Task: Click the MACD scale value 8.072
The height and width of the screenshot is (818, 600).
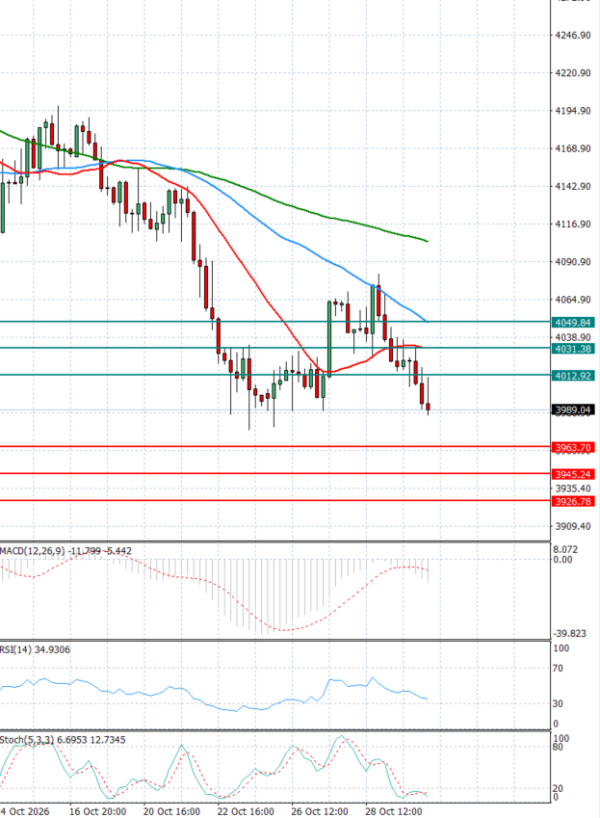Action: (x=566, y=550)
